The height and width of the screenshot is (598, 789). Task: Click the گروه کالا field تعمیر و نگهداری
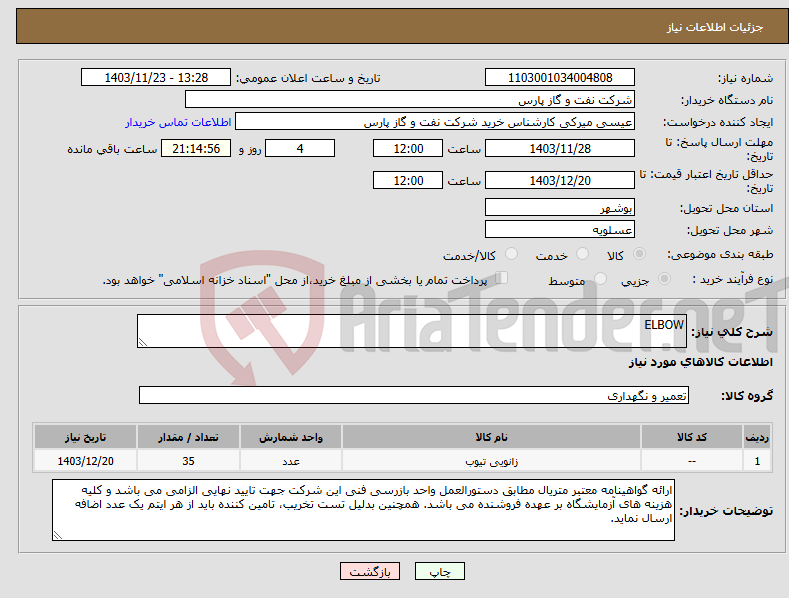(x=414, y=396)
